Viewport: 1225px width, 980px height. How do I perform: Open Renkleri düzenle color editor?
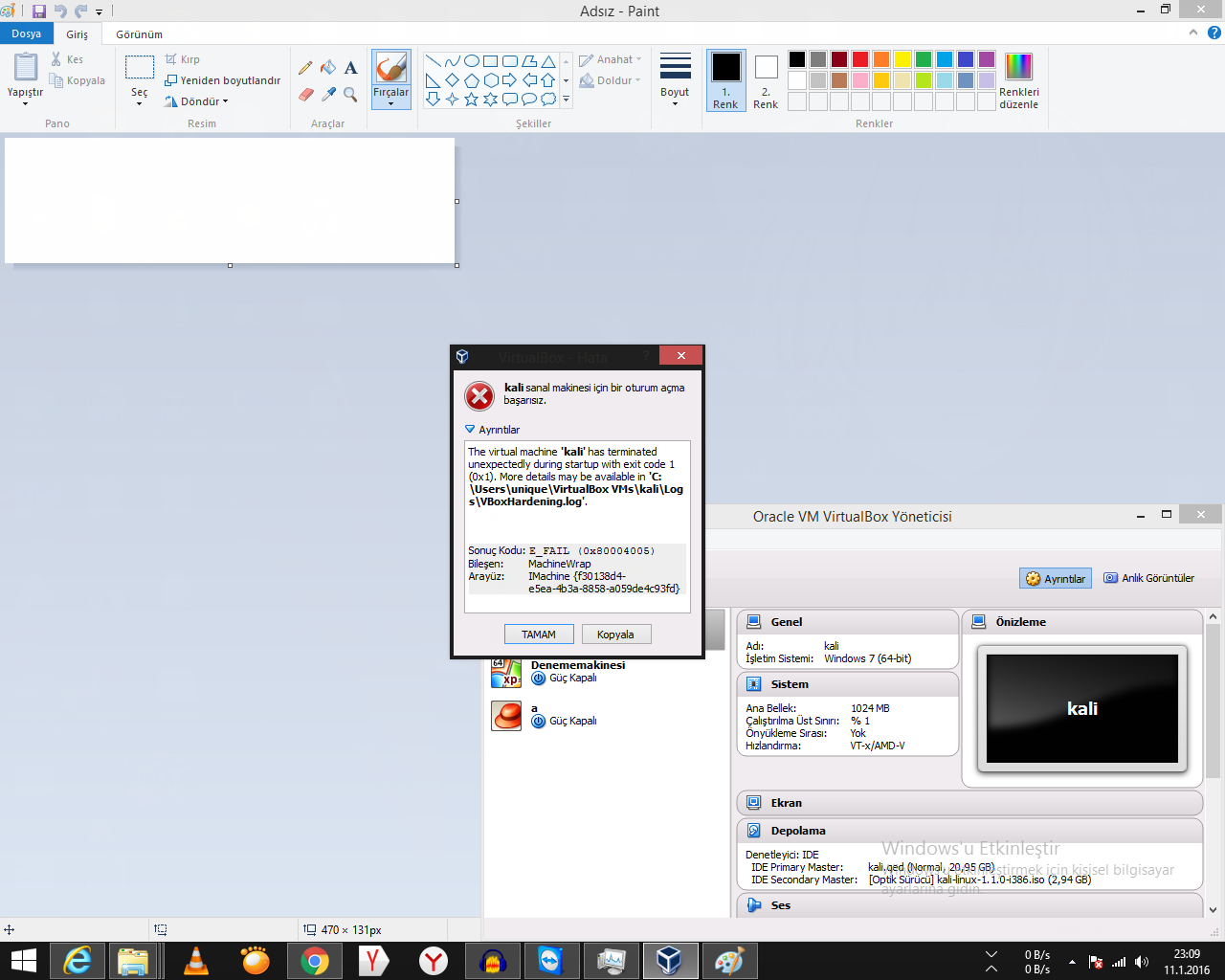[x=1018, y=81]
